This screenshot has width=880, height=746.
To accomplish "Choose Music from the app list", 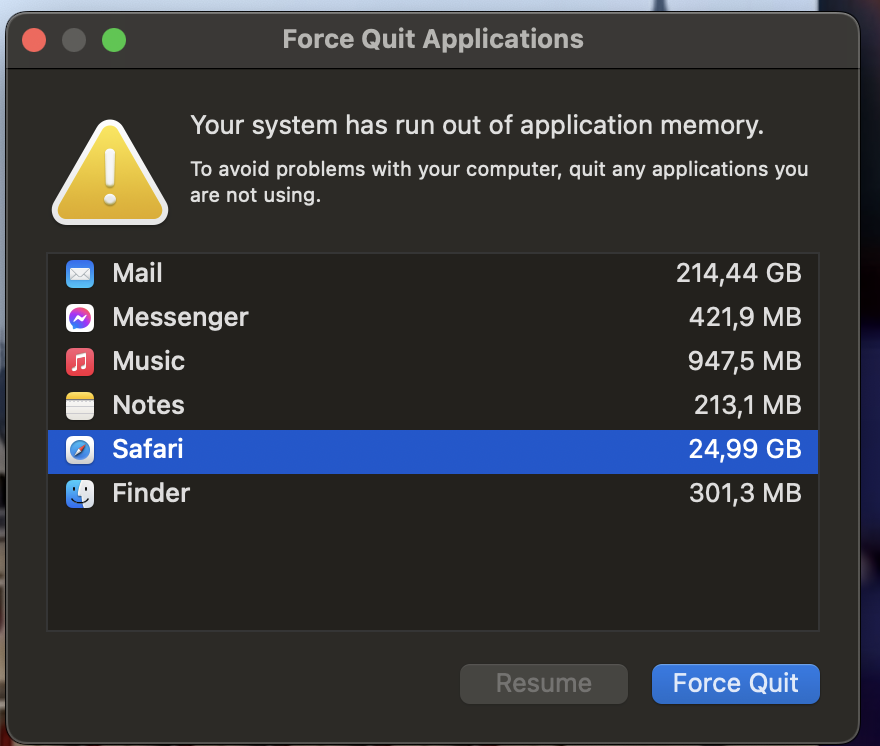I will (x=148, y=361).
